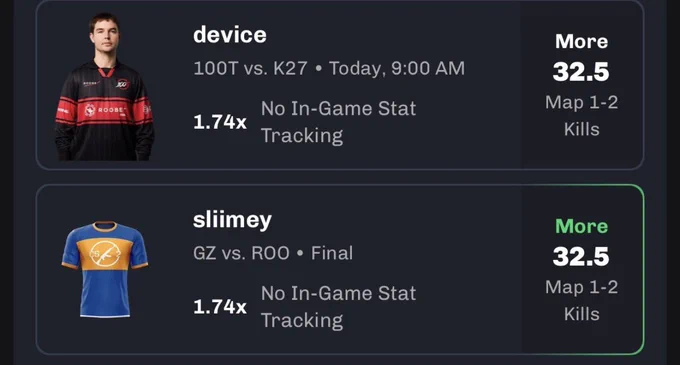Choose More on device's 32.5 kills
This screenshot has width=680, height=365.
click(582, 42)
